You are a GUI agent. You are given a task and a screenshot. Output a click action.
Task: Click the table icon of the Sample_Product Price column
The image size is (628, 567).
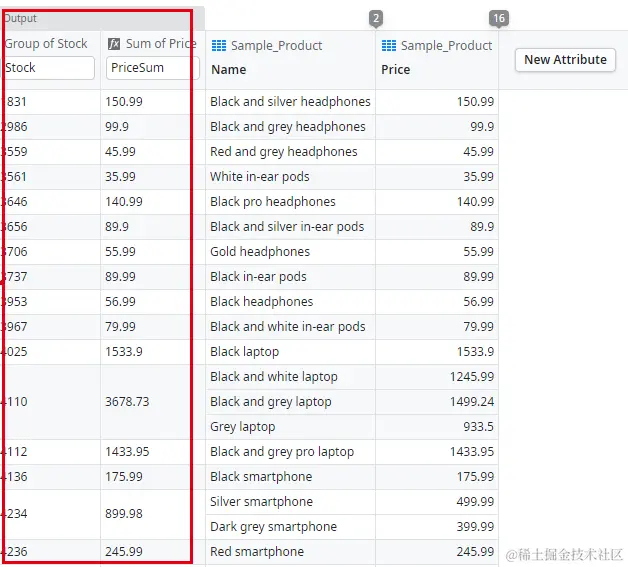pyautogui.click(x=388, y=46)
